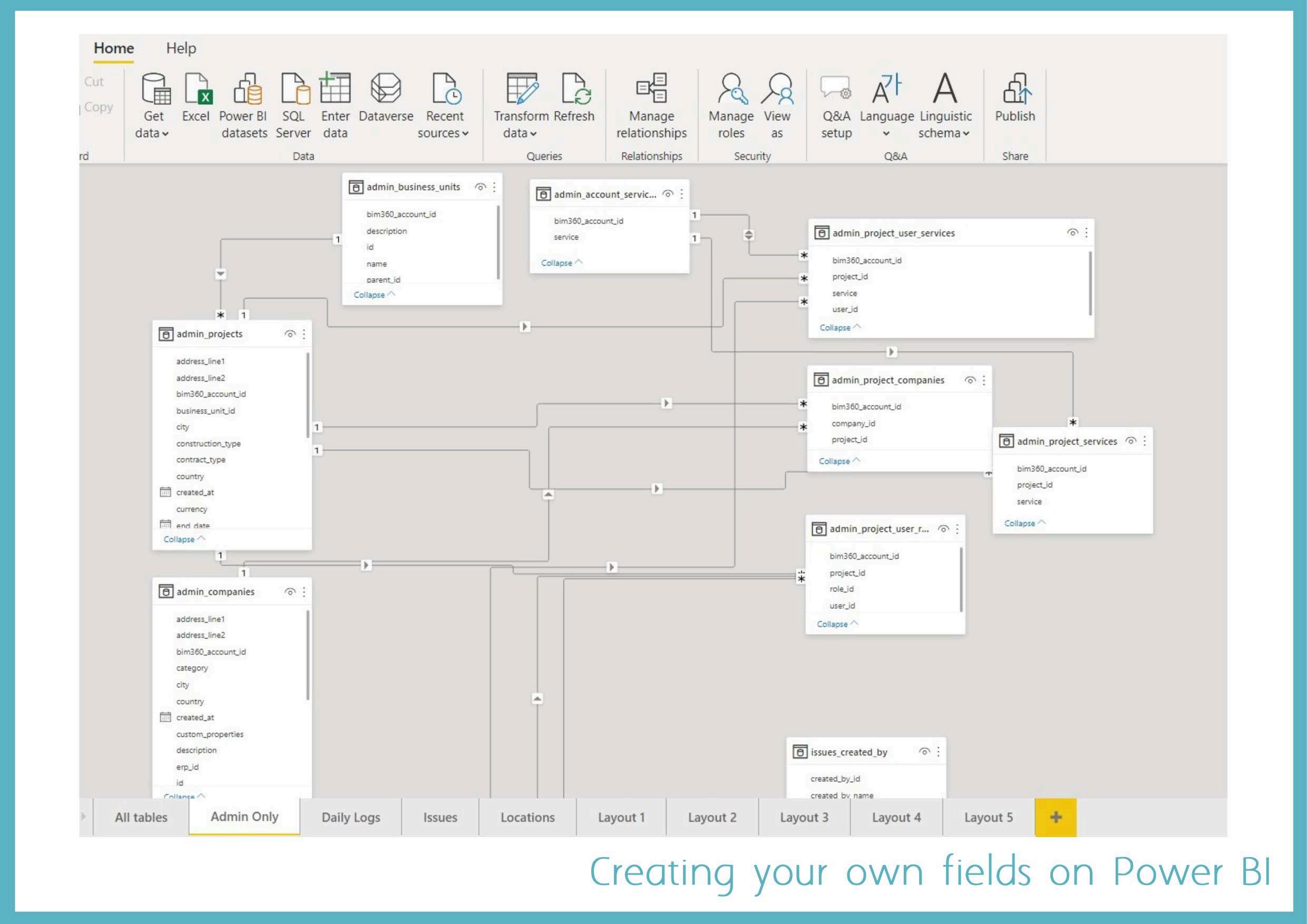Hide admin_business_units table via eye icon
1307x924 pixels.
click(480, 187)
